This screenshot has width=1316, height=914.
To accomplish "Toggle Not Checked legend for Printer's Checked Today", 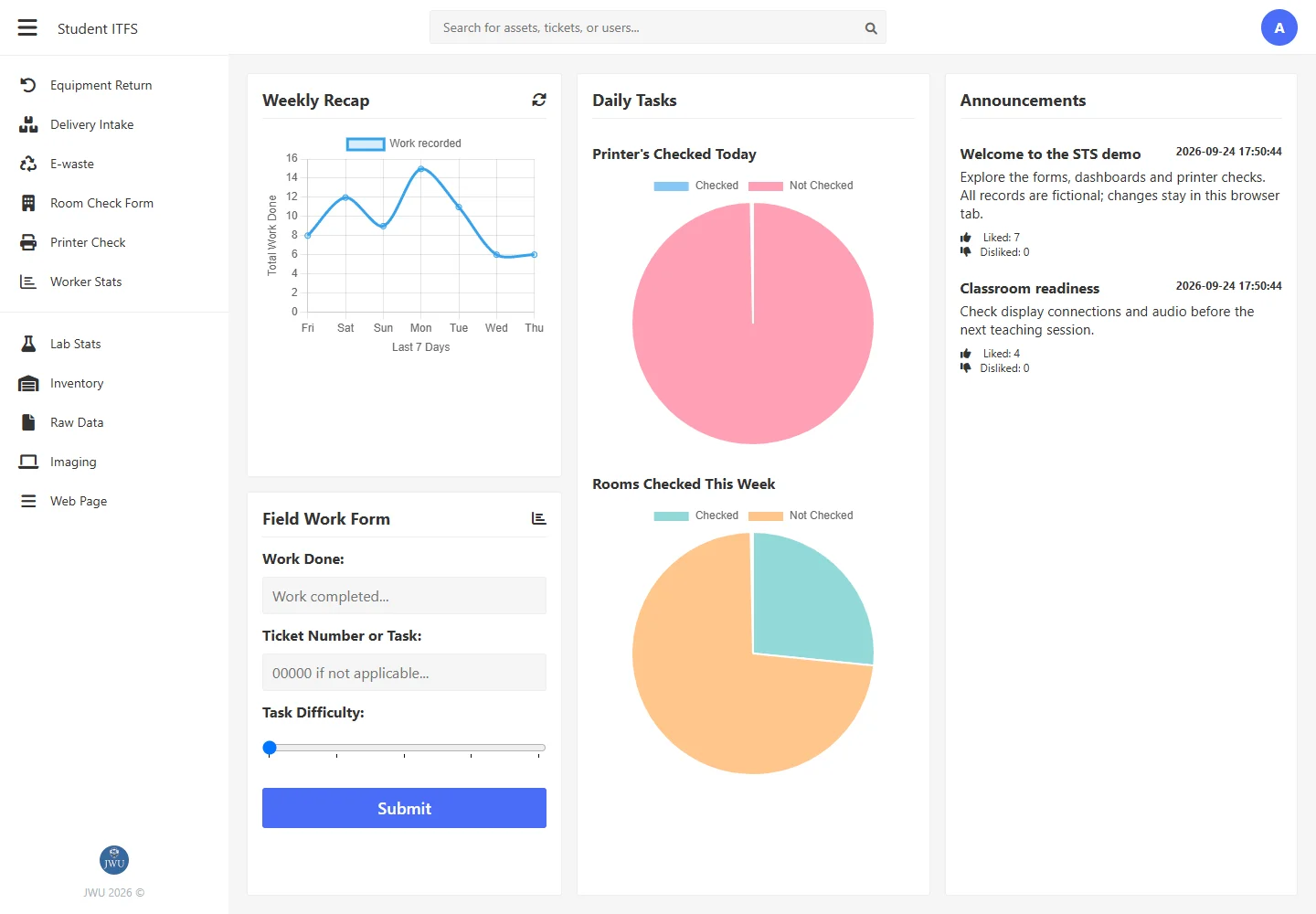I will coord(801,186).
